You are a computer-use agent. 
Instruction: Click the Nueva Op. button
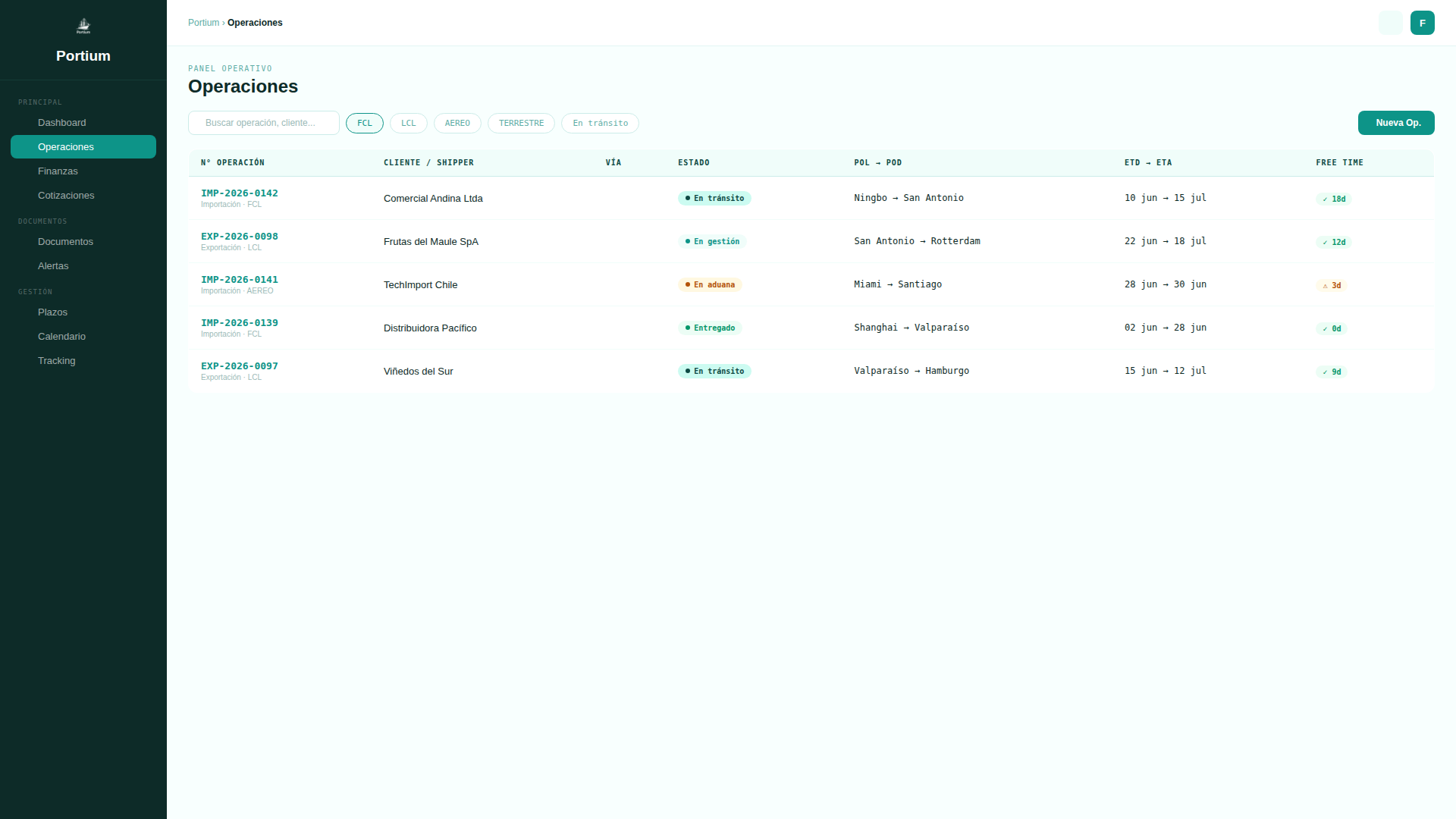click(x=1396, y=123)
